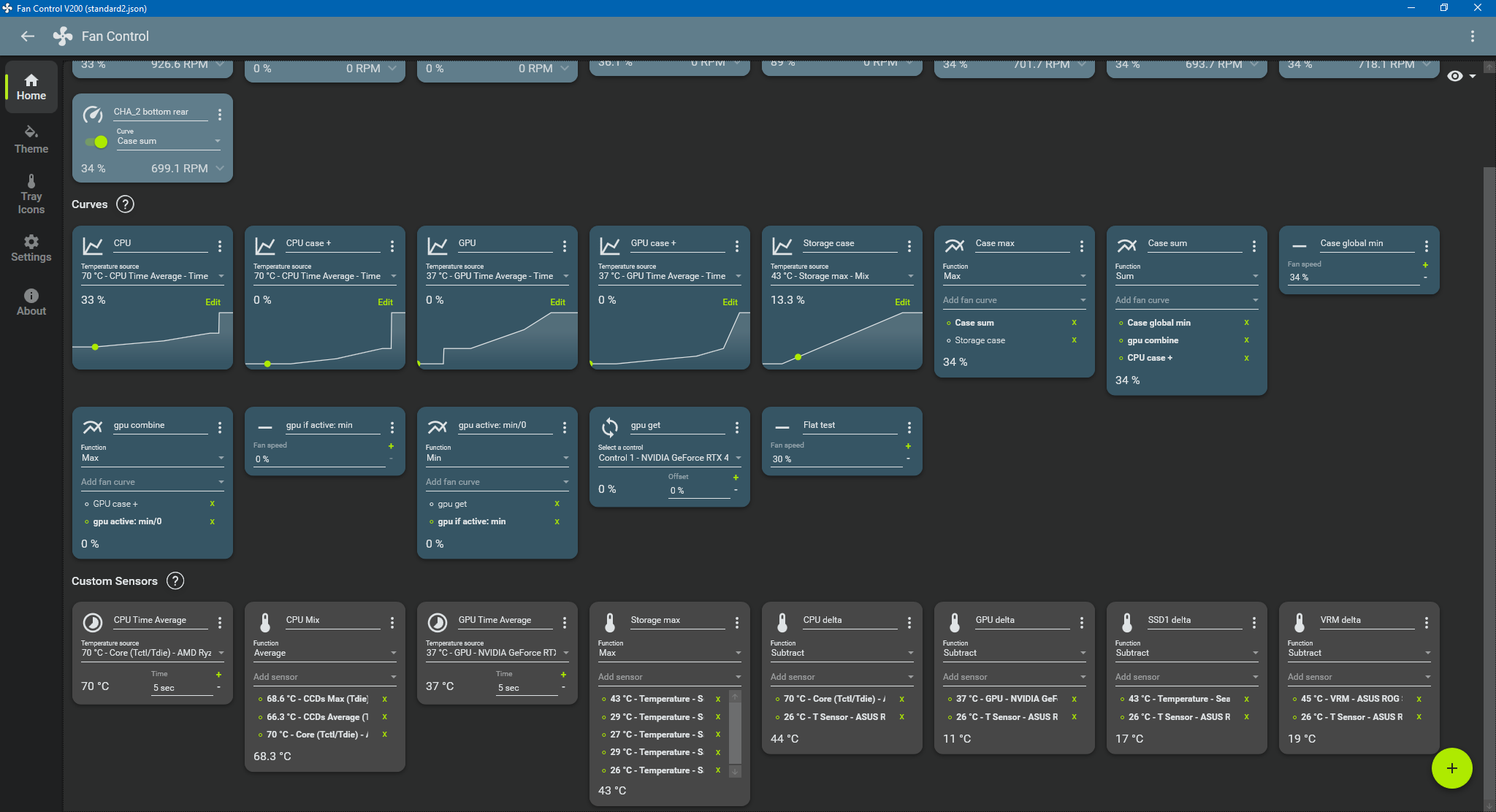
Task: Open options menu of CPU Mix sensor
Action: [392, 622]
